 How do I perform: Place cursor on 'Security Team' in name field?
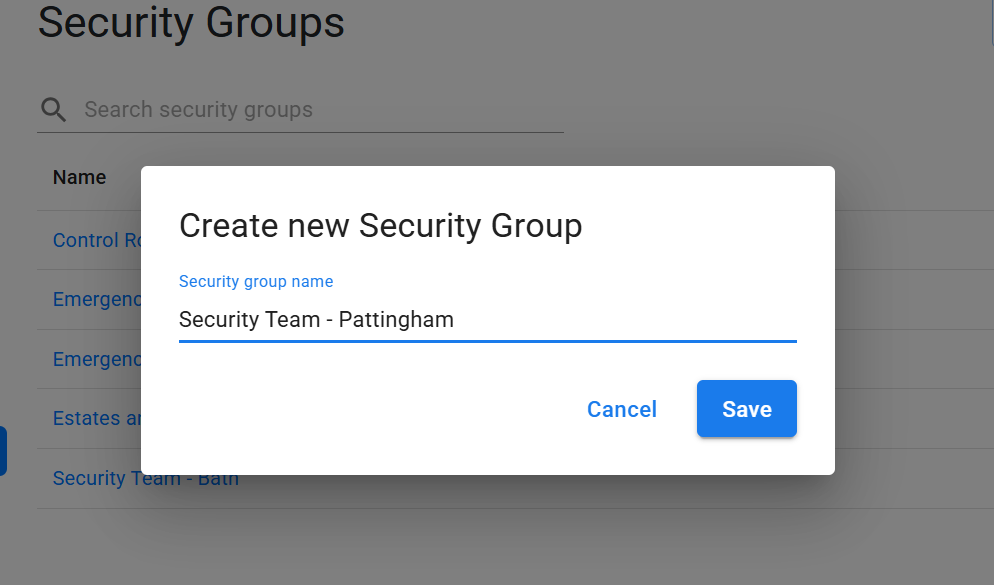(249, 319)
